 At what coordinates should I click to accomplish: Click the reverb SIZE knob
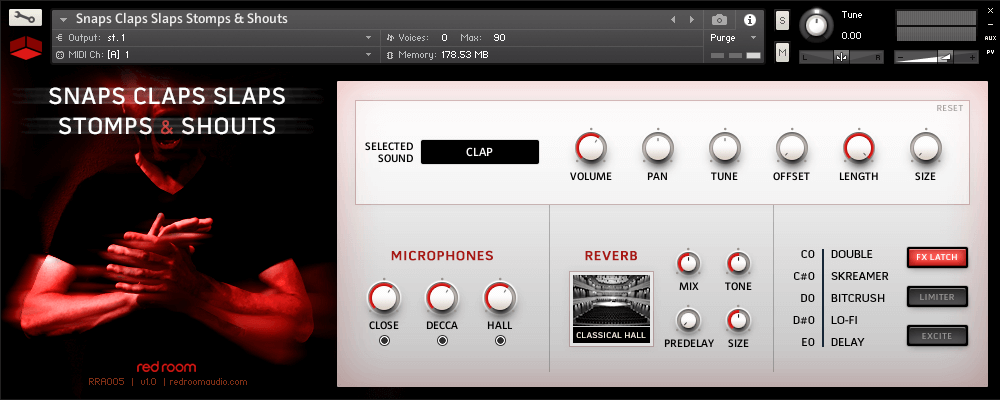point(738,320)
